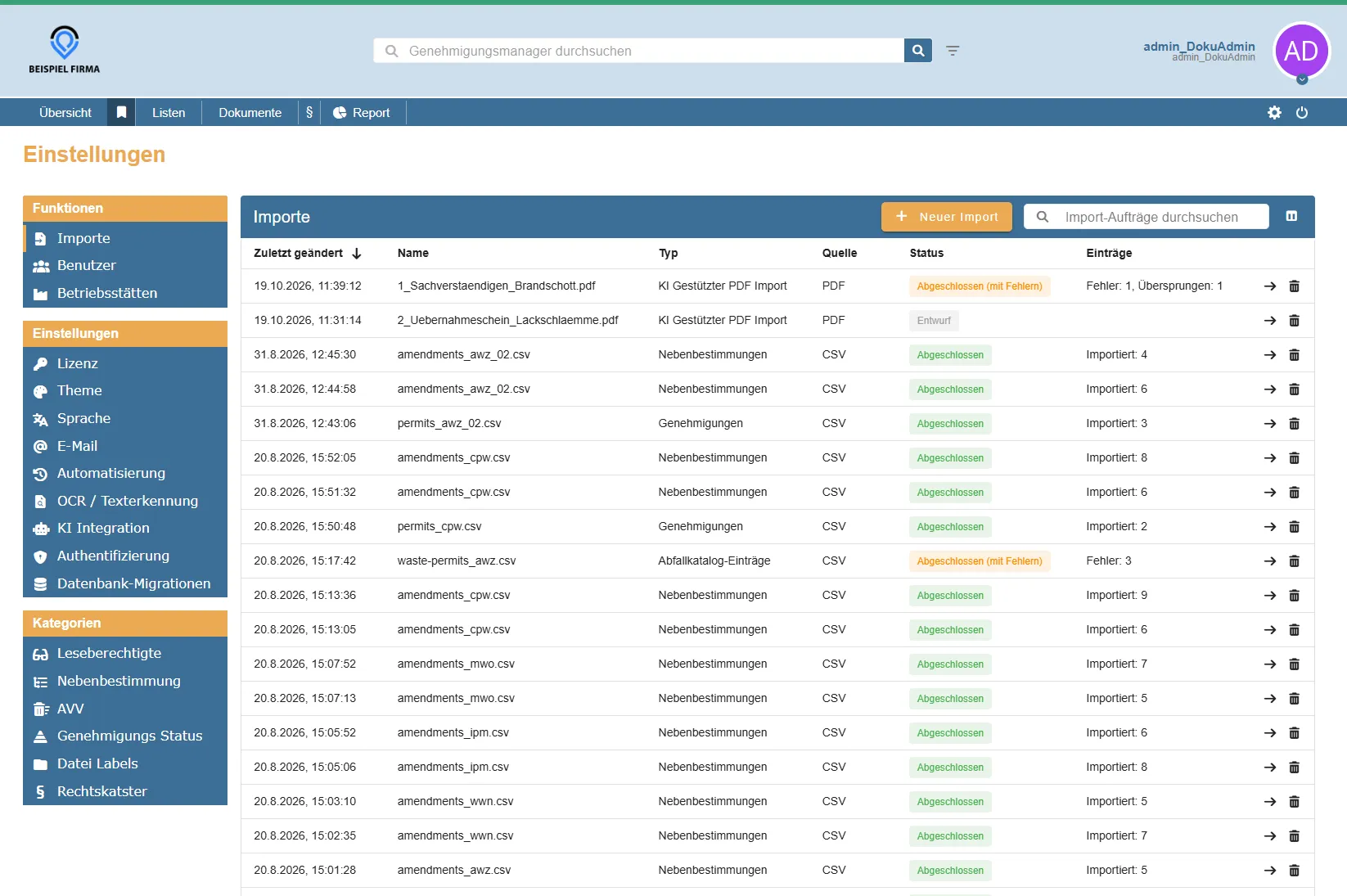Open the Dokumente tab
Viewport: 1347px width, 896px height.
[x=250, y=112]
